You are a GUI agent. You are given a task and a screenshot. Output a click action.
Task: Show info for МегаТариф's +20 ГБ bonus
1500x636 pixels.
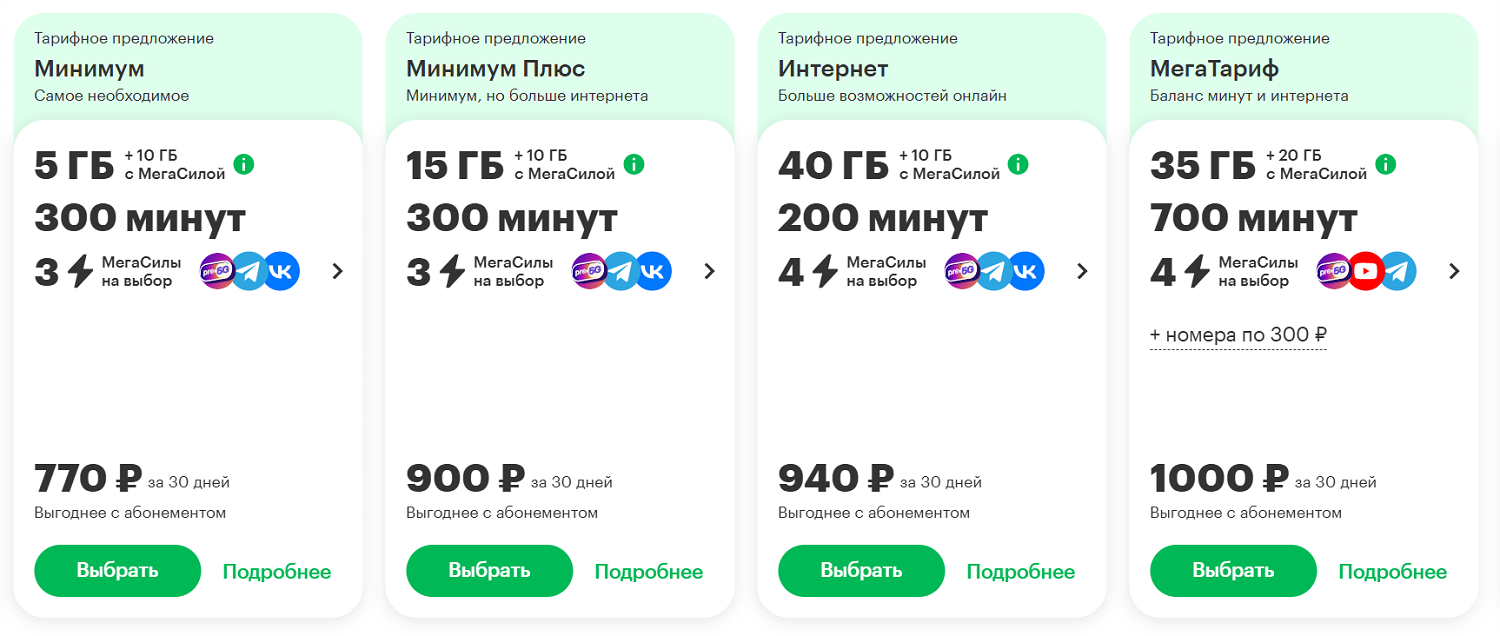1385,164
